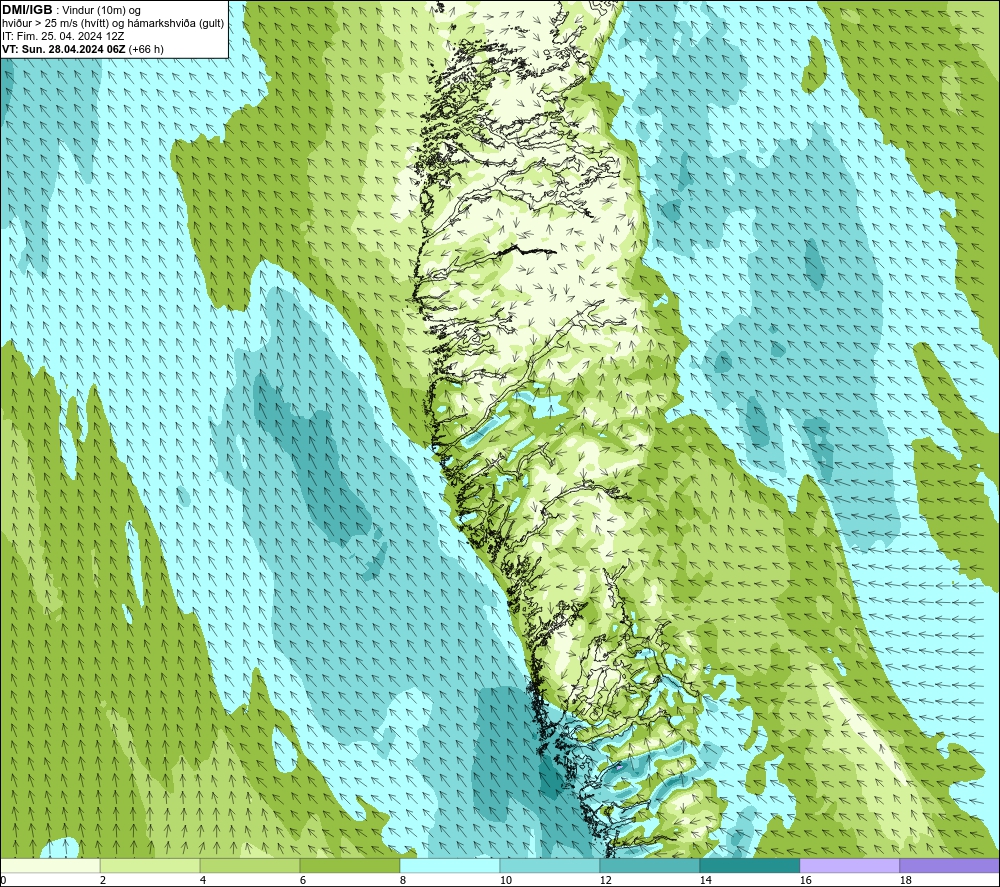Screen dimensions: 1000x887
Task: Click the 10-12 m/s light teal swatch
Action: (x=550, y=865)
